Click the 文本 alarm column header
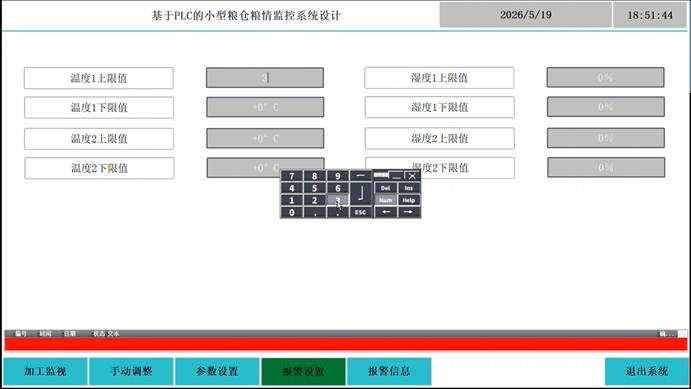Screen dimensions: 691x389 [113, 334]
